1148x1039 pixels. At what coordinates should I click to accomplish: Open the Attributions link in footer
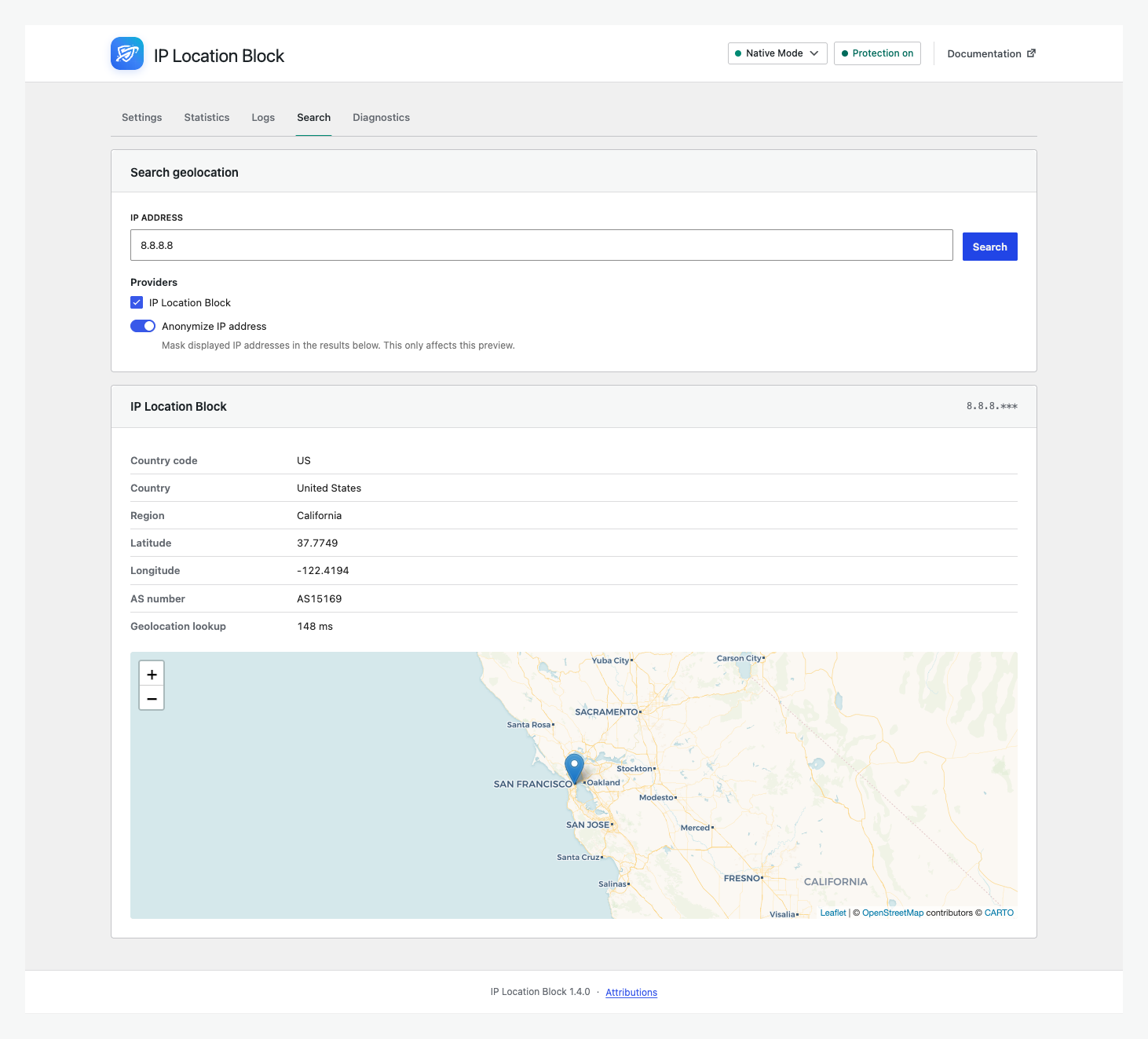pyautogui.click(x=631, y=993)
